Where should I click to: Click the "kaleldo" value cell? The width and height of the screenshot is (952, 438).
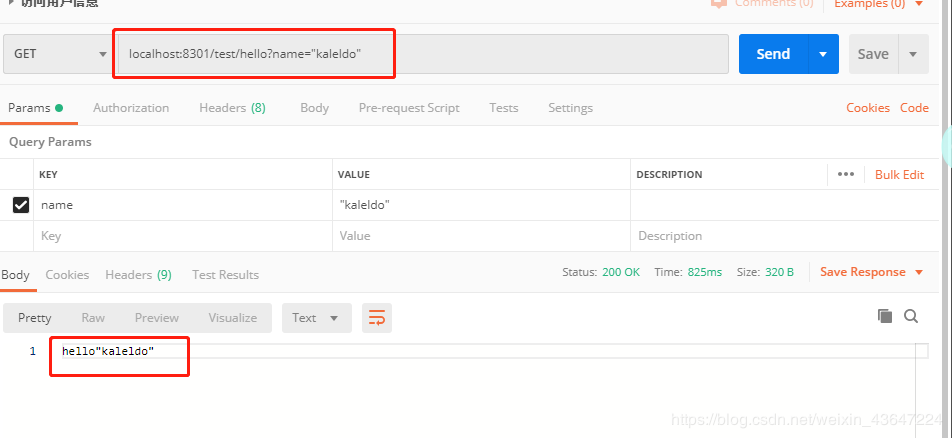click(x=481, y=205)
